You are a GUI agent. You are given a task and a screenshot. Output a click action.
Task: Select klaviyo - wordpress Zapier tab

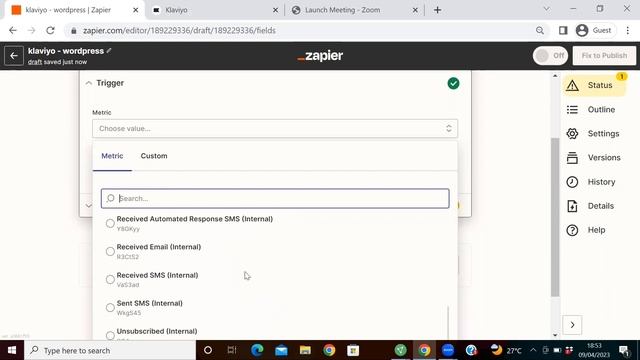tap(74, 10)
